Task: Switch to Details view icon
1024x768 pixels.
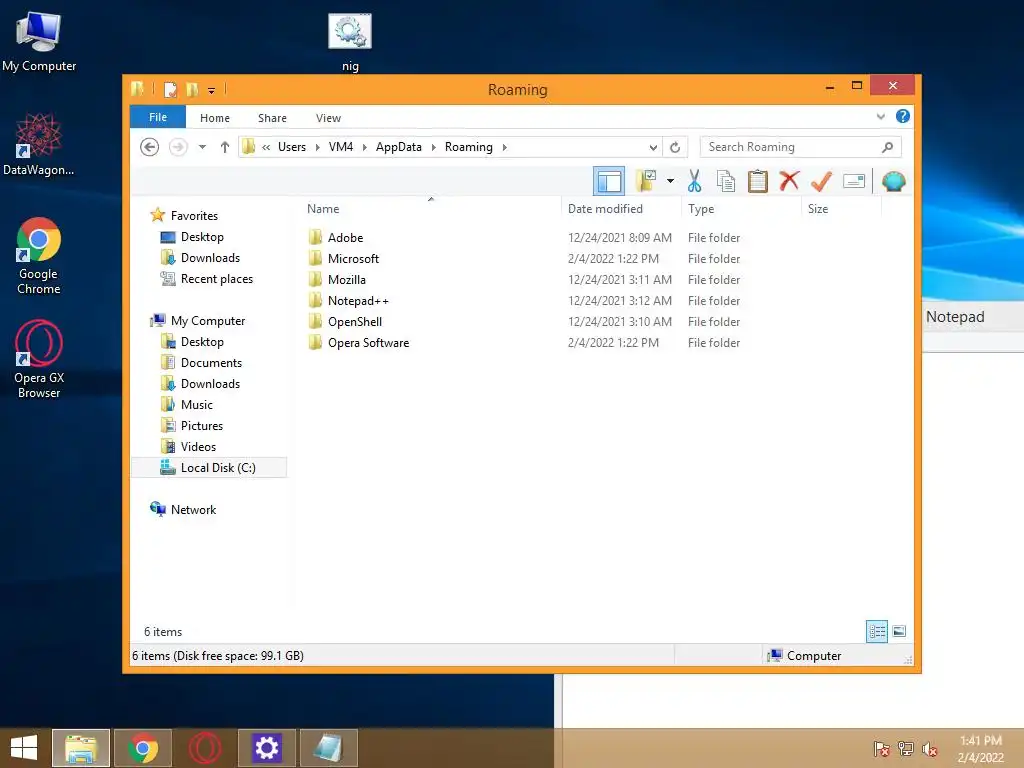Action: point(876,631)
